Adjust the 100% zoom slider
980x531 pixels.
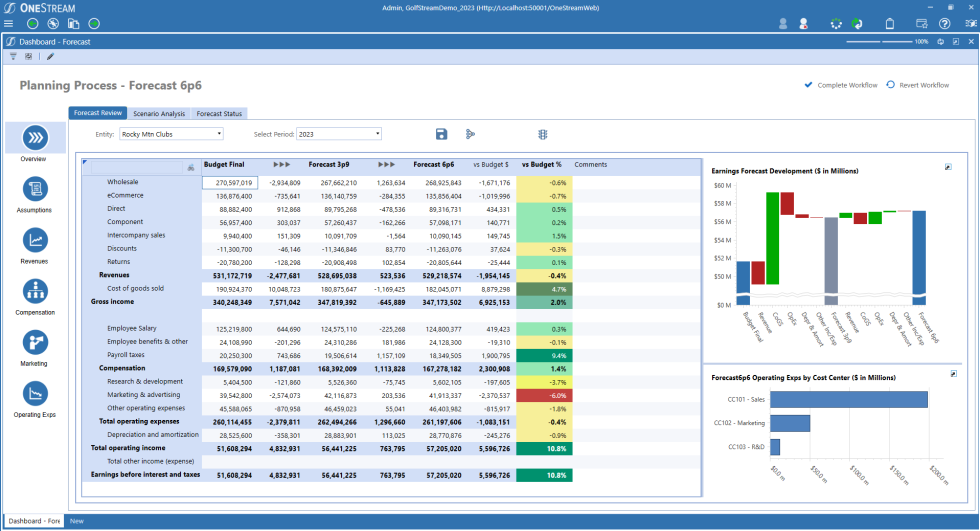tap(880, 42)
